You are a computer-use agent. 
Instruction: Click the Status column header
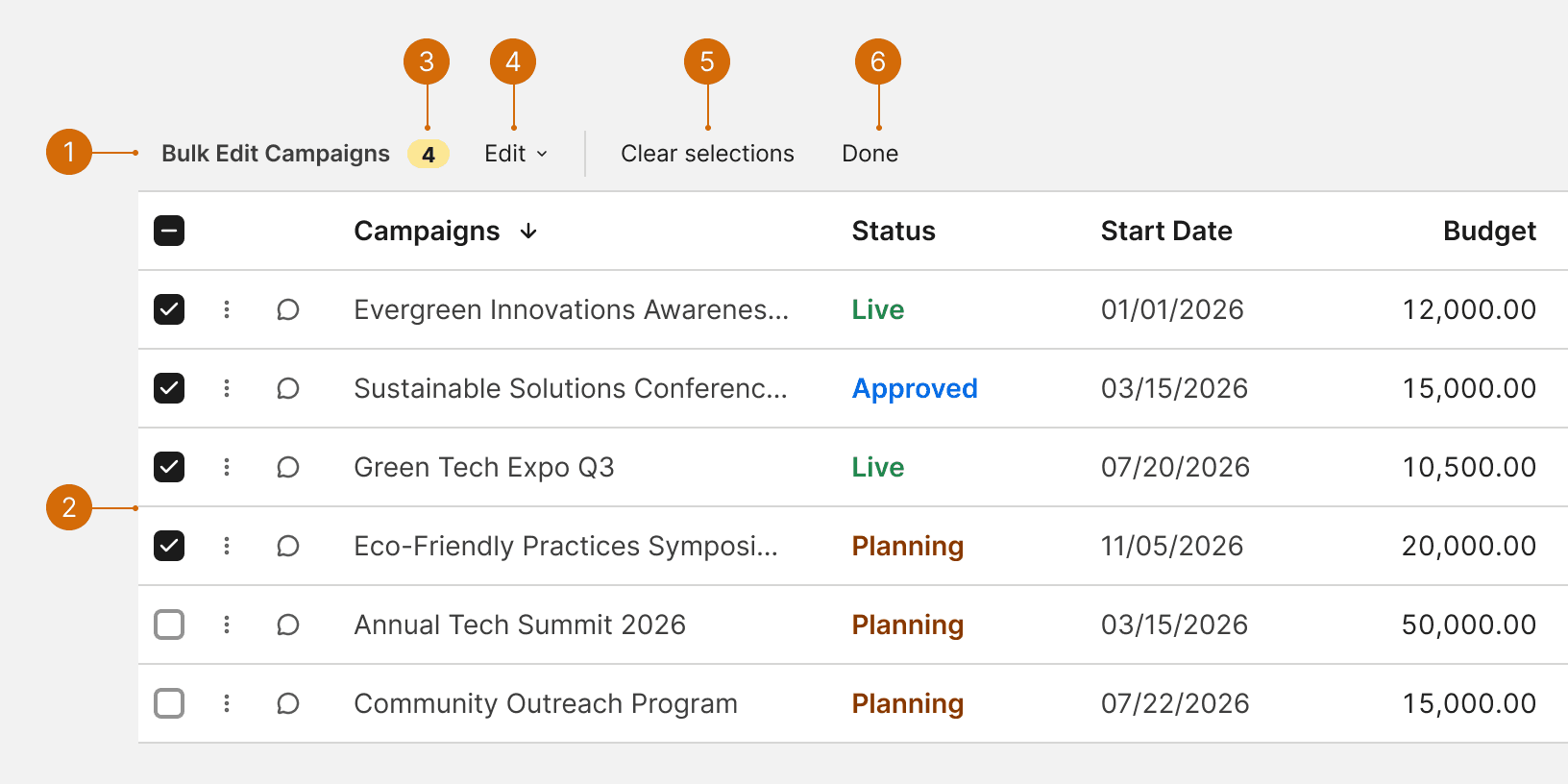click(x=894, y=231)
